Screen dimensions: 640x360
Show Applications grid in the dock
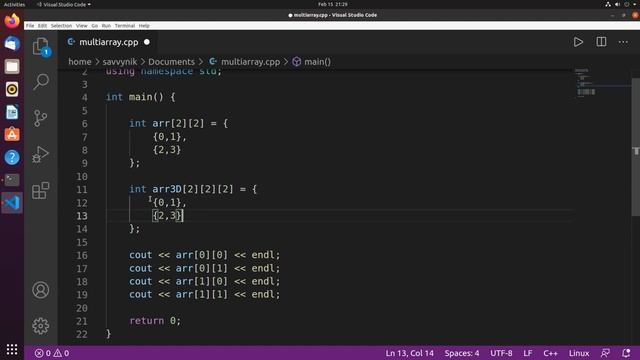(x=12, y=349)
